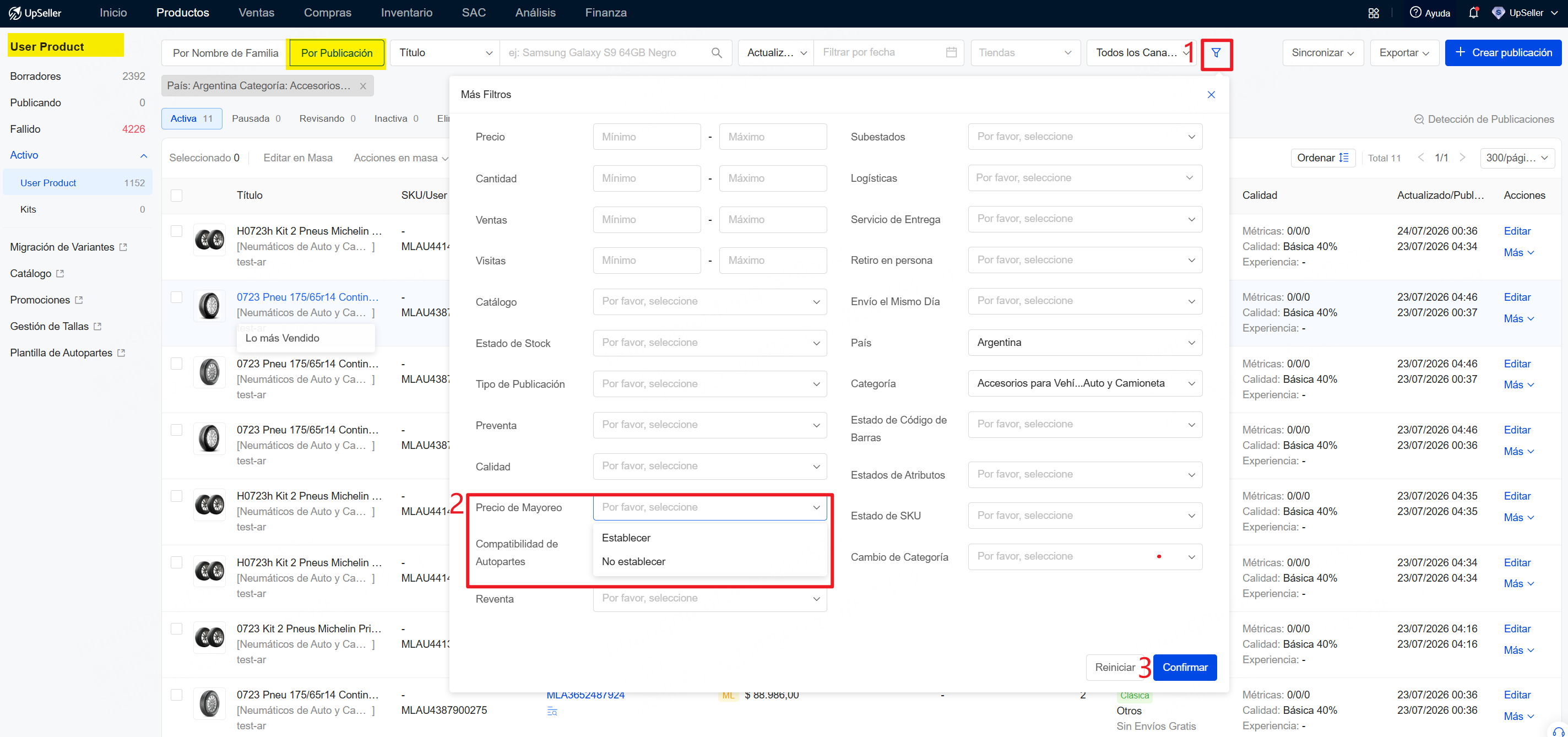The height and width of the screenshot is (737, 1568).
Task: Choose Establecer in Precio de Mayoreo list
Action: (x=710, y=538)
